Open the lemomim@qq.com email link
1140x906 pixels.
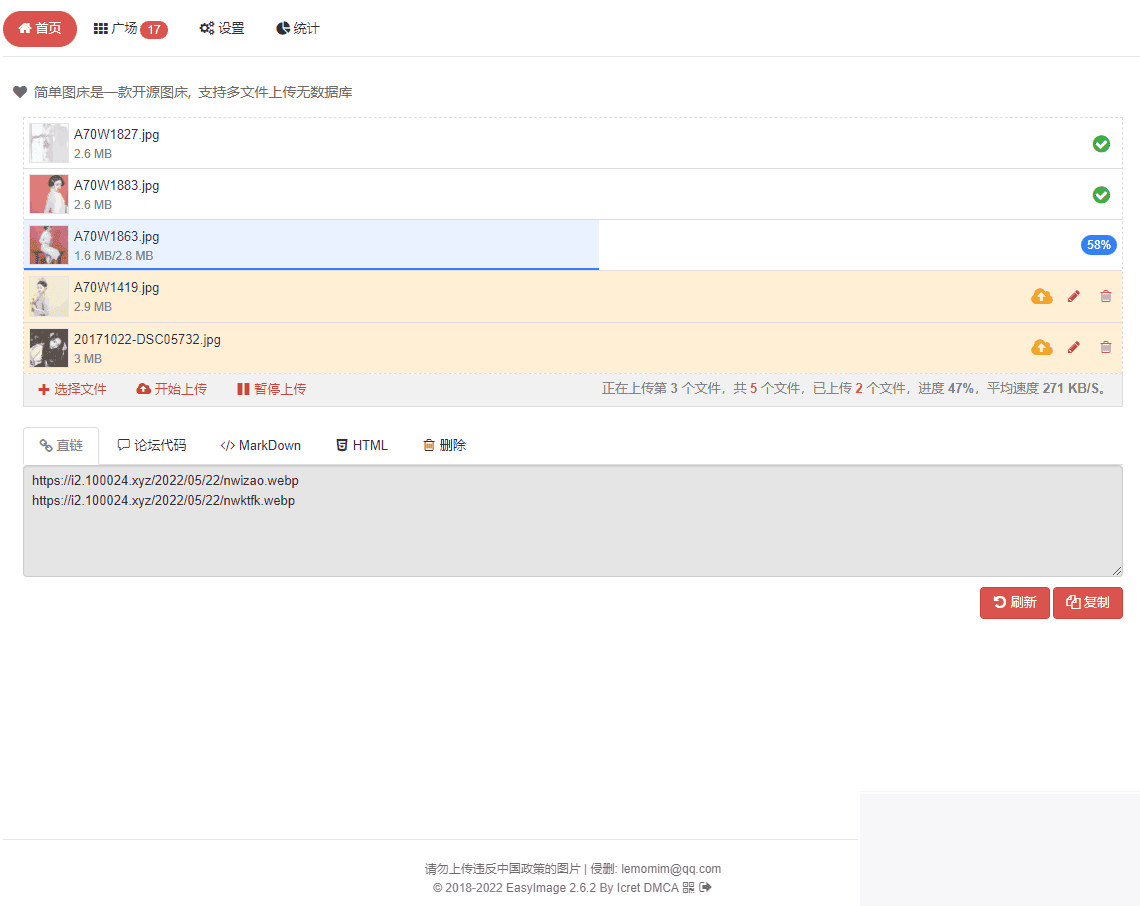[668, 868]
